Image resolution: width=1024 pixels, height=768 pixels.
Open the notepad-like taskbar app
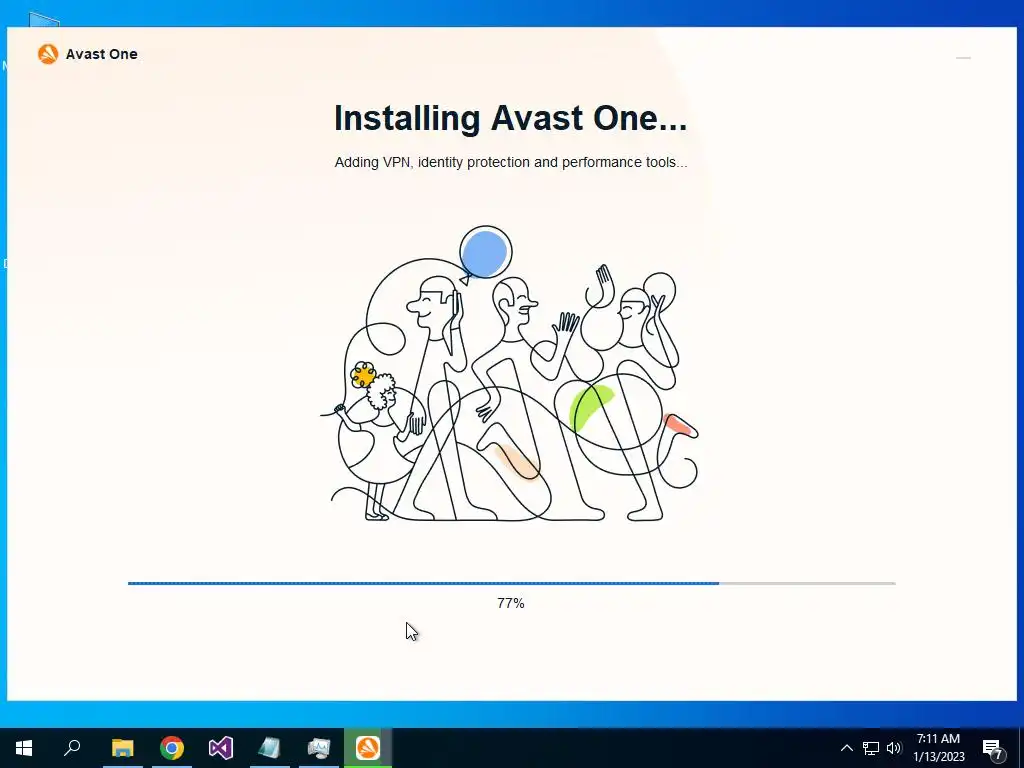[270, 748]
